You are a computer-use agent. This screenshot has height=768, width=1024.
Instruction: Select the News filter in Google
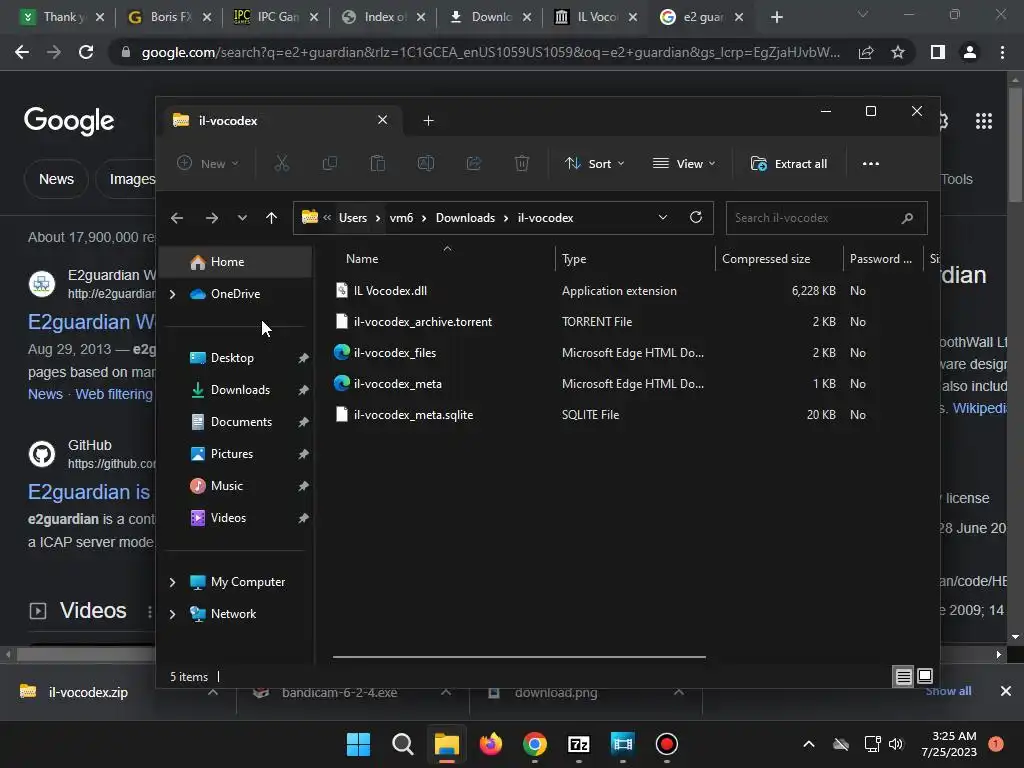click(x=56, y=179)
